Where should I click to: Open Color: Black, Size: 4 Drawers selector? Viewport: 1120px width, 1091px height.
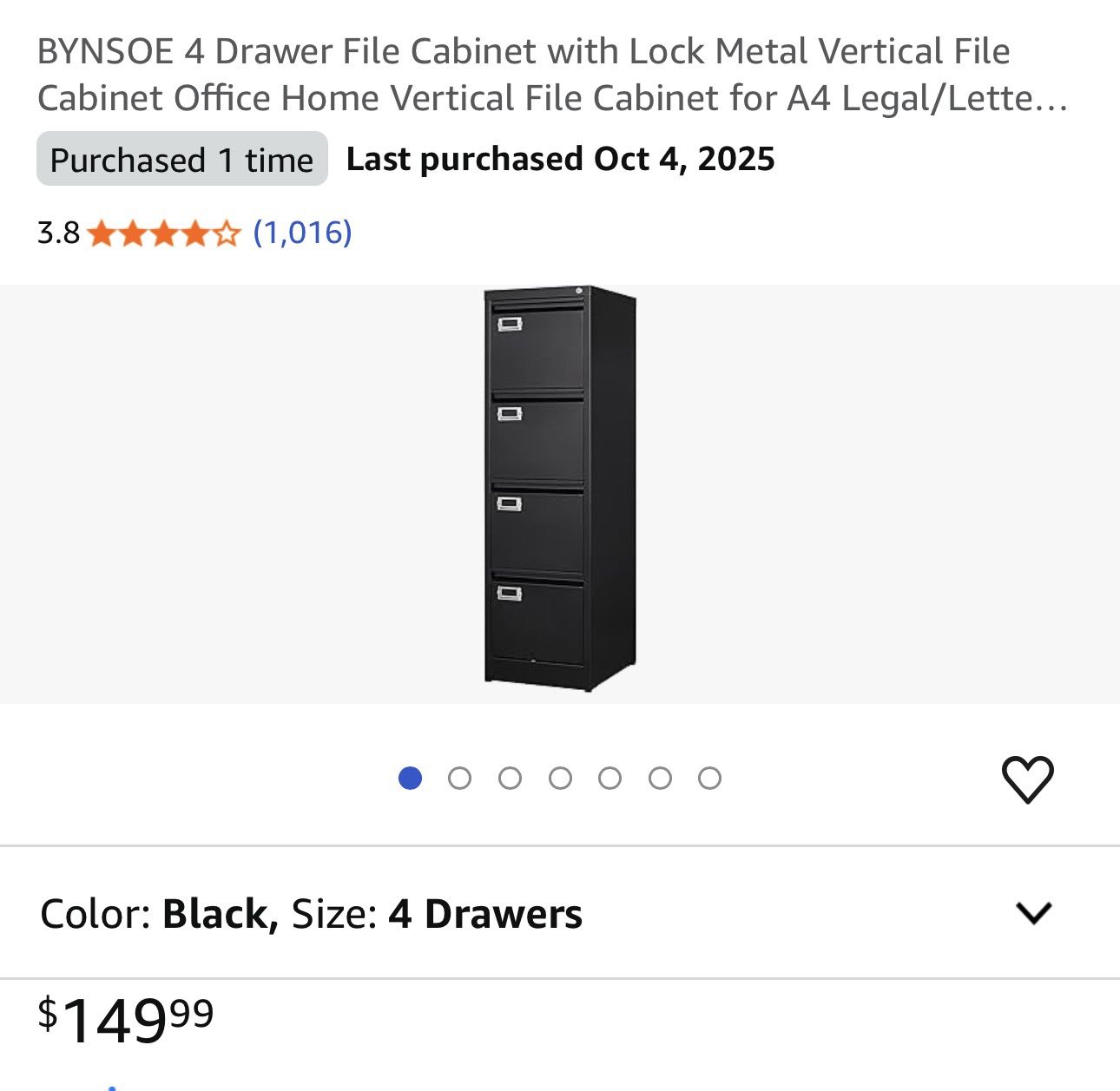tap(311, 914)
